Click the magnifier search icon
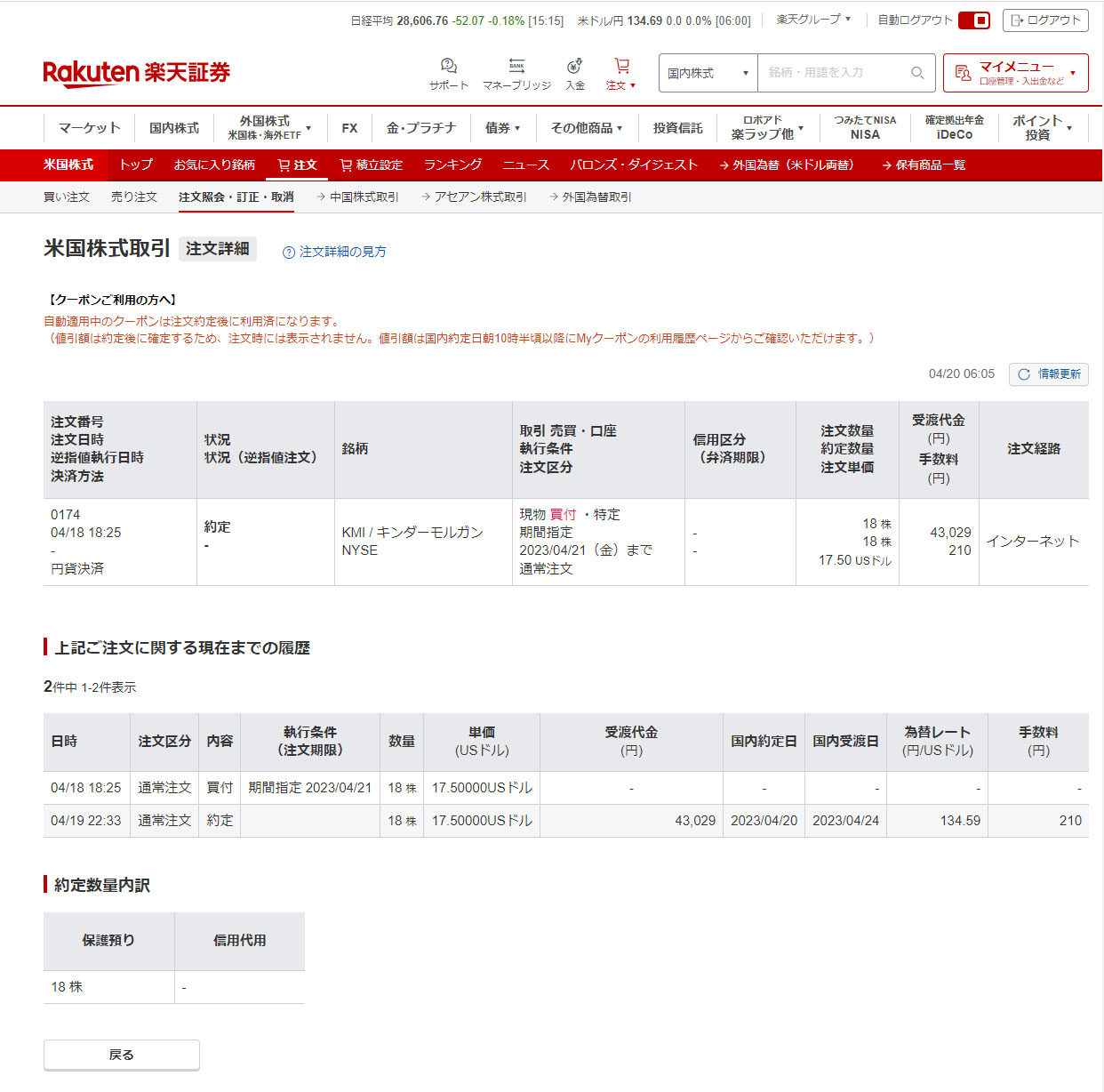 (917, 73)
